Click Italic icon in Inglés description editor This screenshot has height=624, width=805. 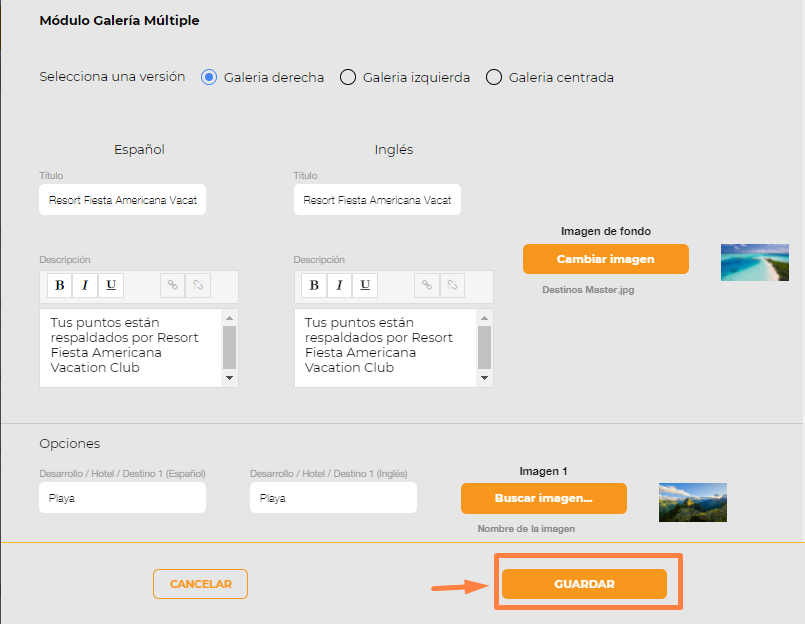coord(339,285)
